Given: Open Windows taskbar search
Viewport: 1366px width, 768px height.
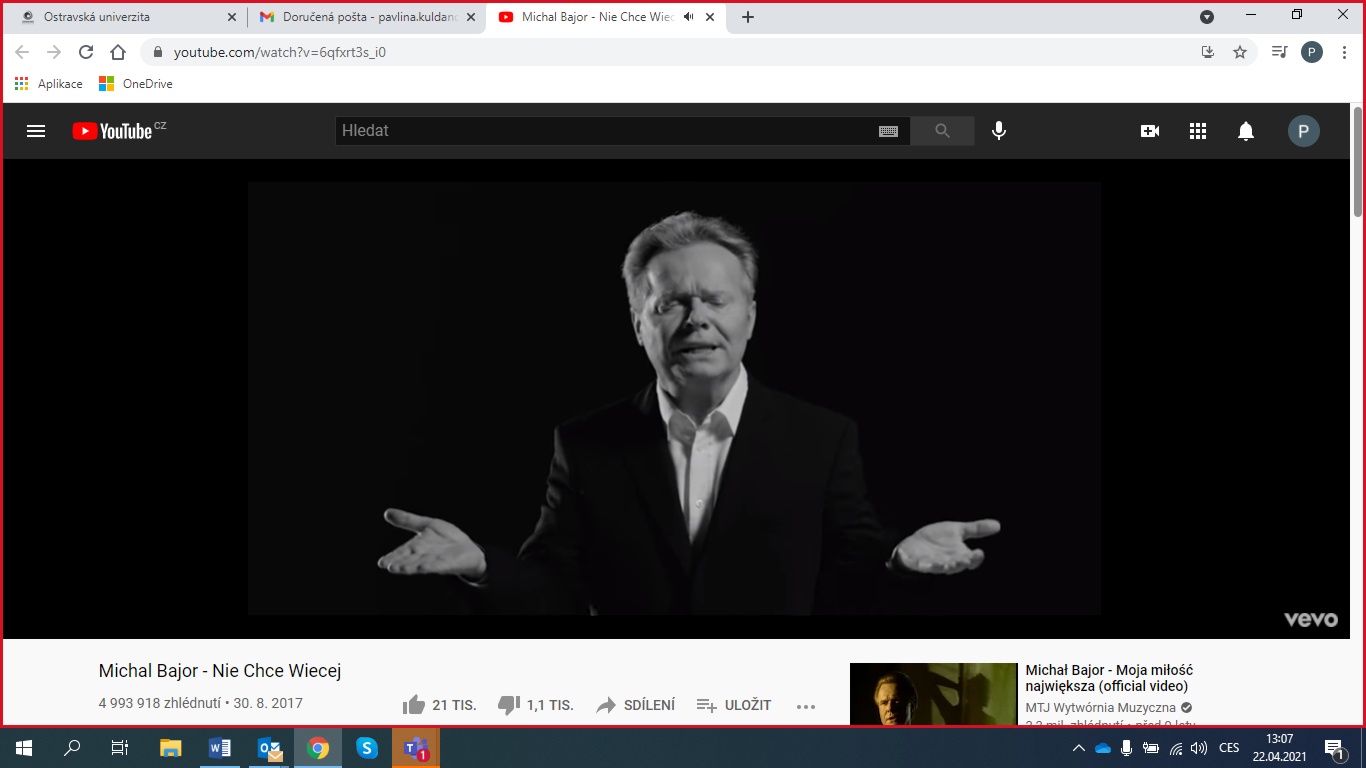Looking at the screenshot, I should point(72,748).
